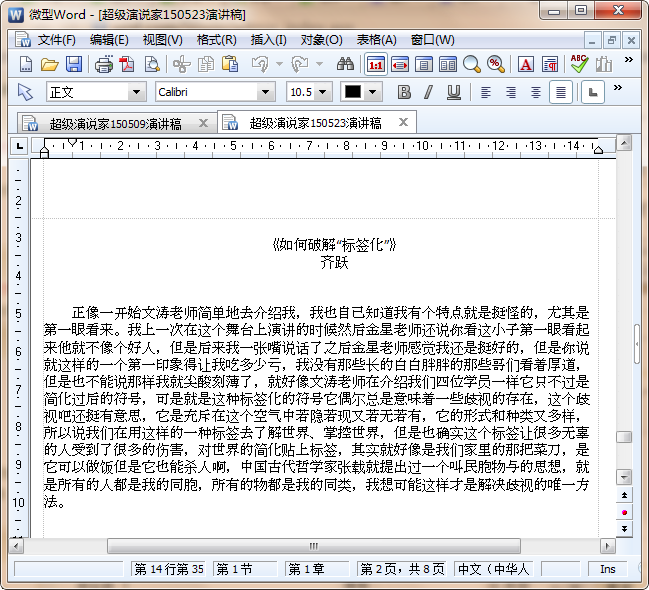
Task: Click the Ins insert mode indicator
Action: point(607,569)
